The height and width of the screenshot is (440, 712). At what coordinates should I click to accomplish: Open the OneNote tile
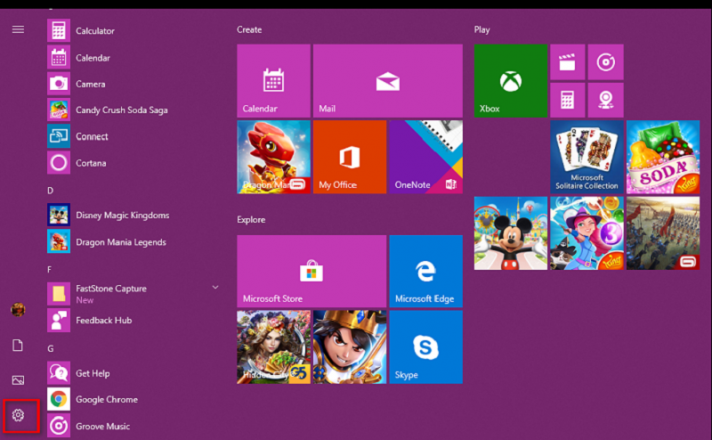(426, 157)
